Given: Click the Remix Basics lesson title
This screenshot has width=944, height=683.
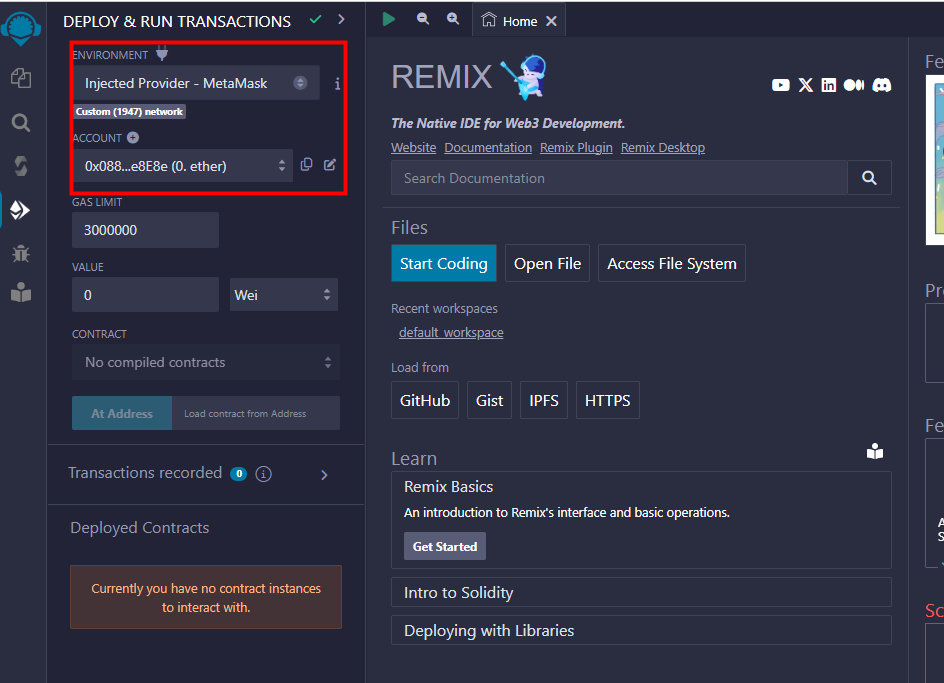Looking at the screenshot, I should click(449, 487).
